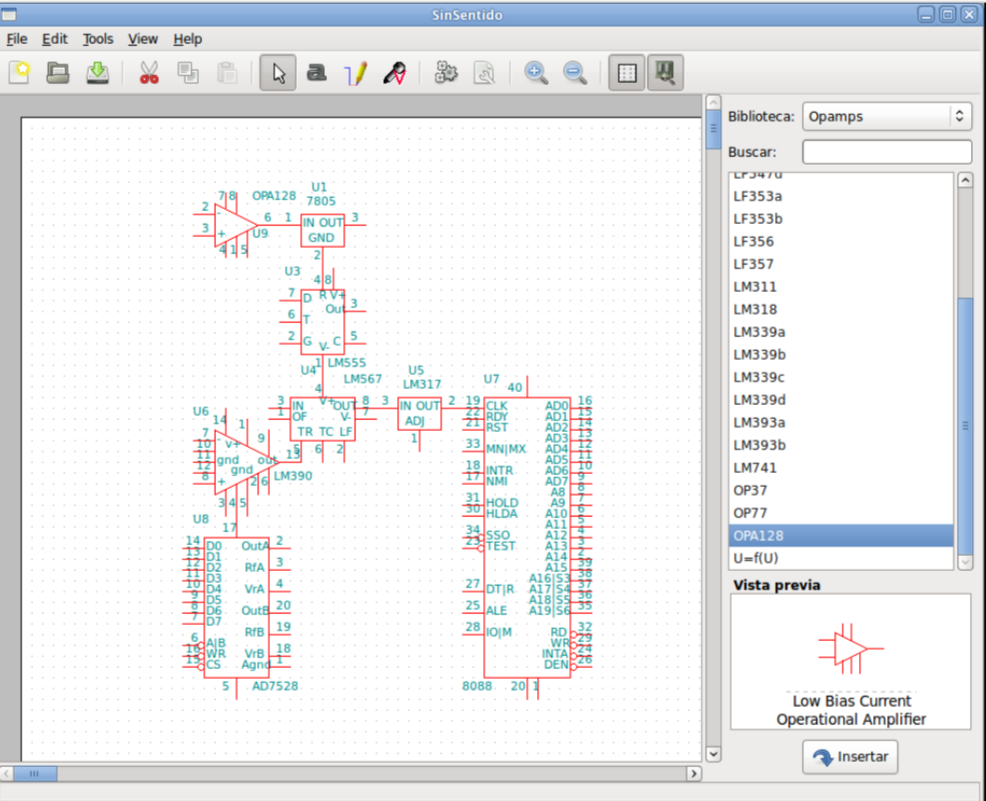986x801 pixels.
Task: Select LM339c in the list
Action: pyautogui.click(x=841, y=377)
